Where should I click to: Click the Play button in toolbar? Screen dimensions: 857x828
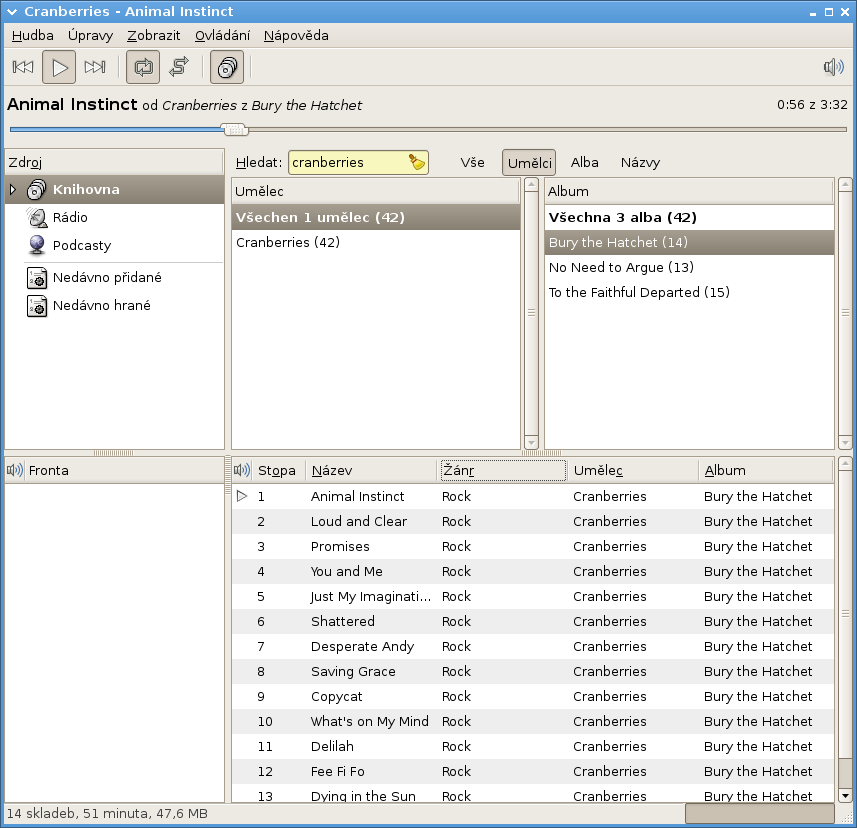[59, 67]
